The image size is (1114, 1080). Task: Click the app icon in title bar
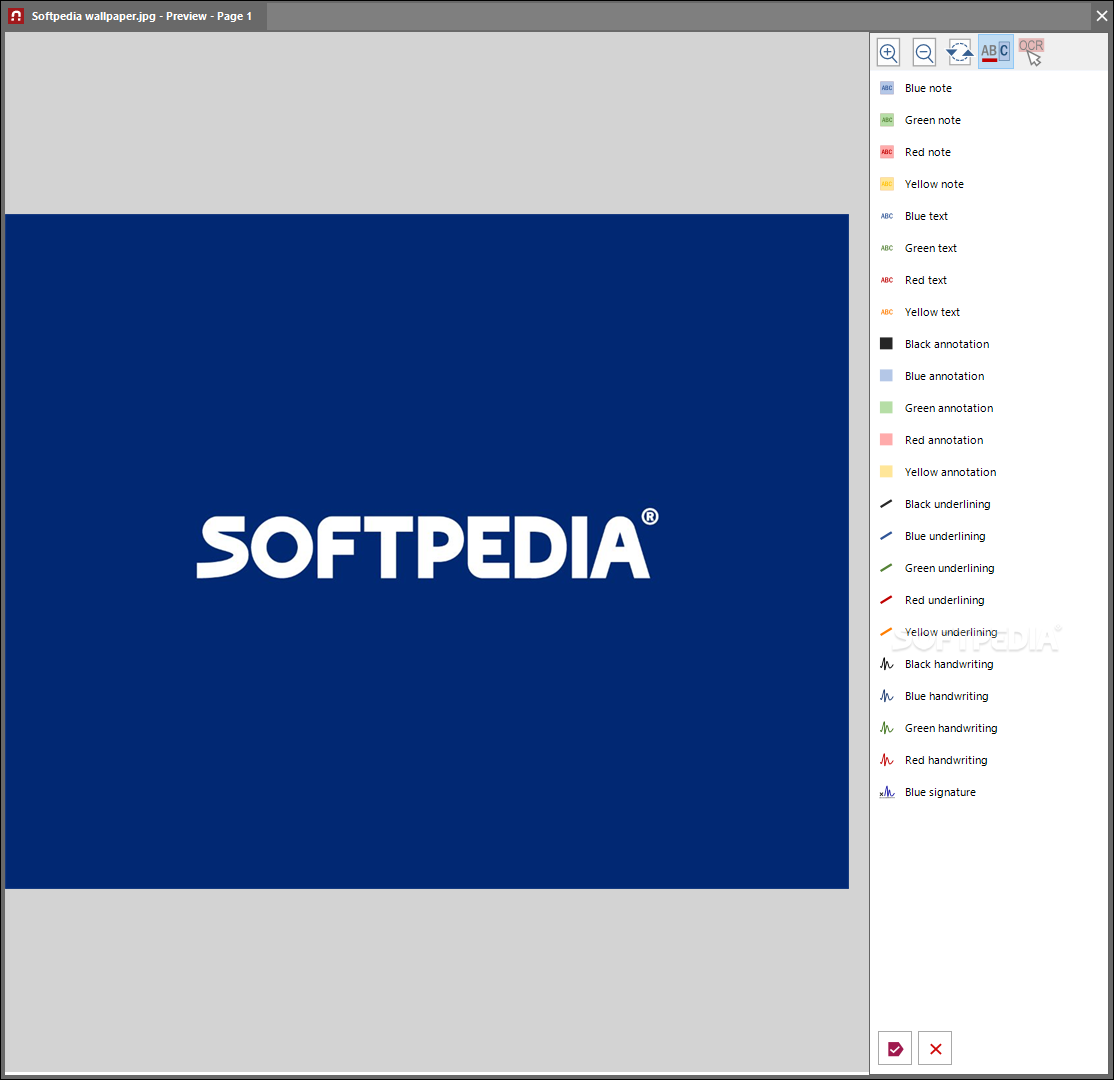16,16
